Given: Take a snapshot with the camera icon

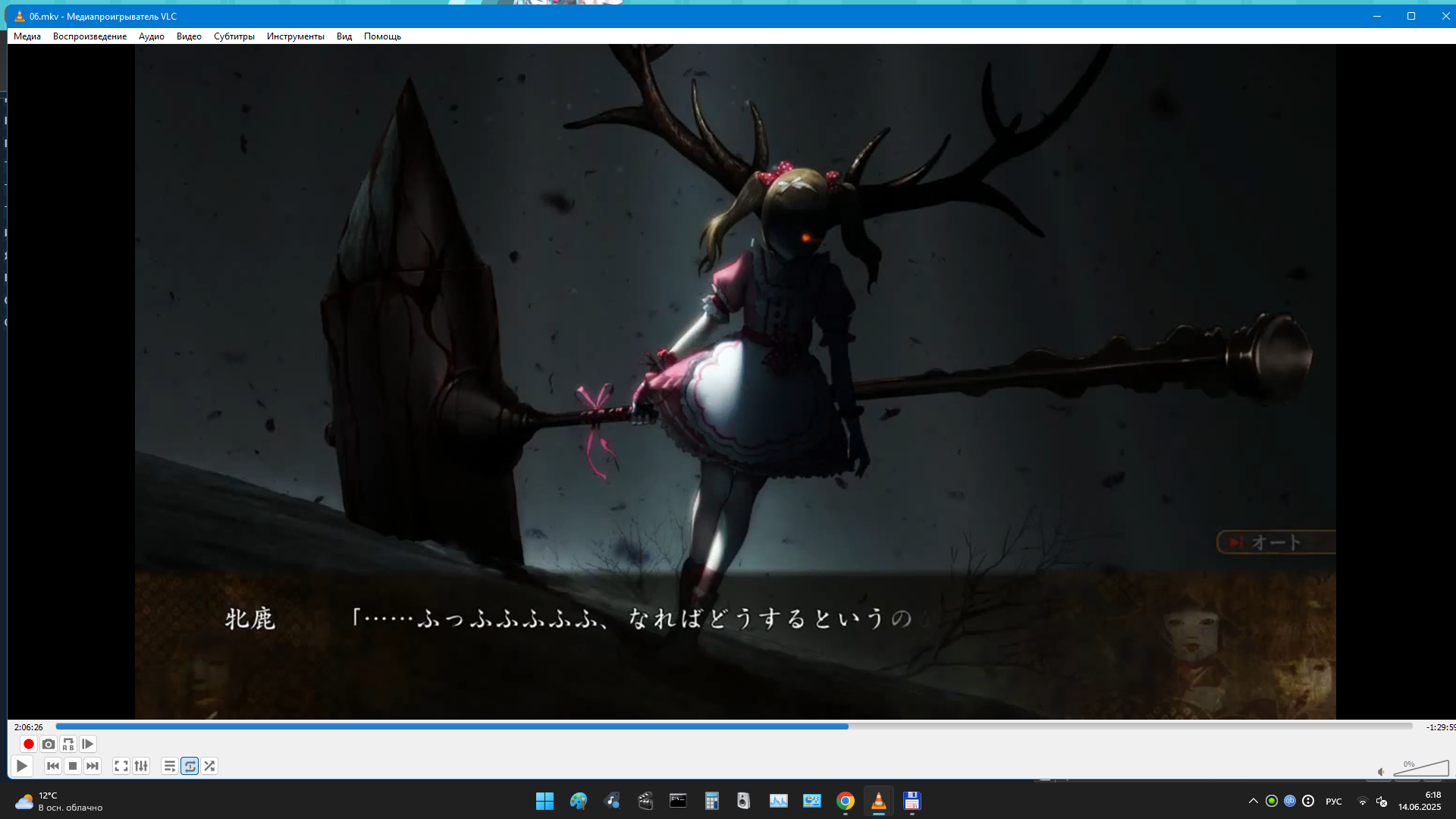Looking at the screenshot, I should tap(49, 744).
